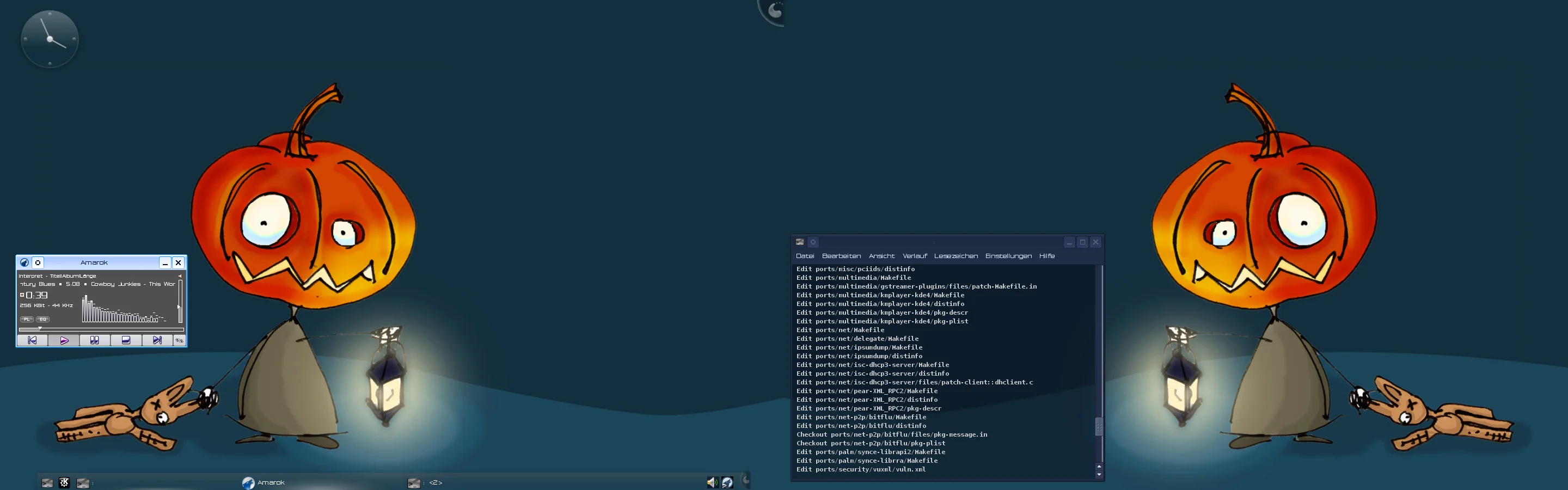Click the Amarok system tray icon
This screenshot has width=1568, height=490.
click(x=727, y=483)
